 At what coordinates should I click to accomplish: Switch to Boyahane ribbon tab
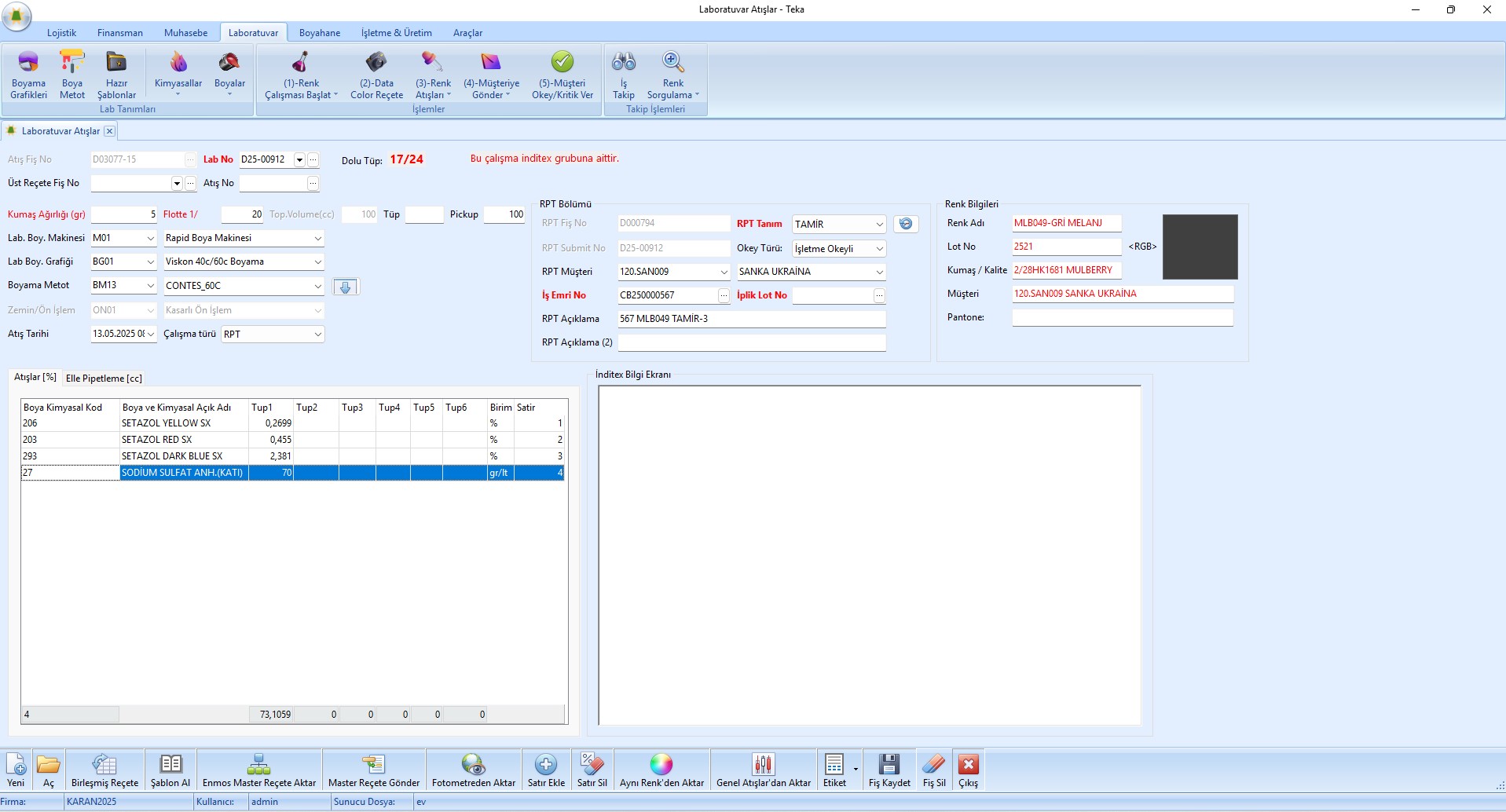(x=320, y=33)
